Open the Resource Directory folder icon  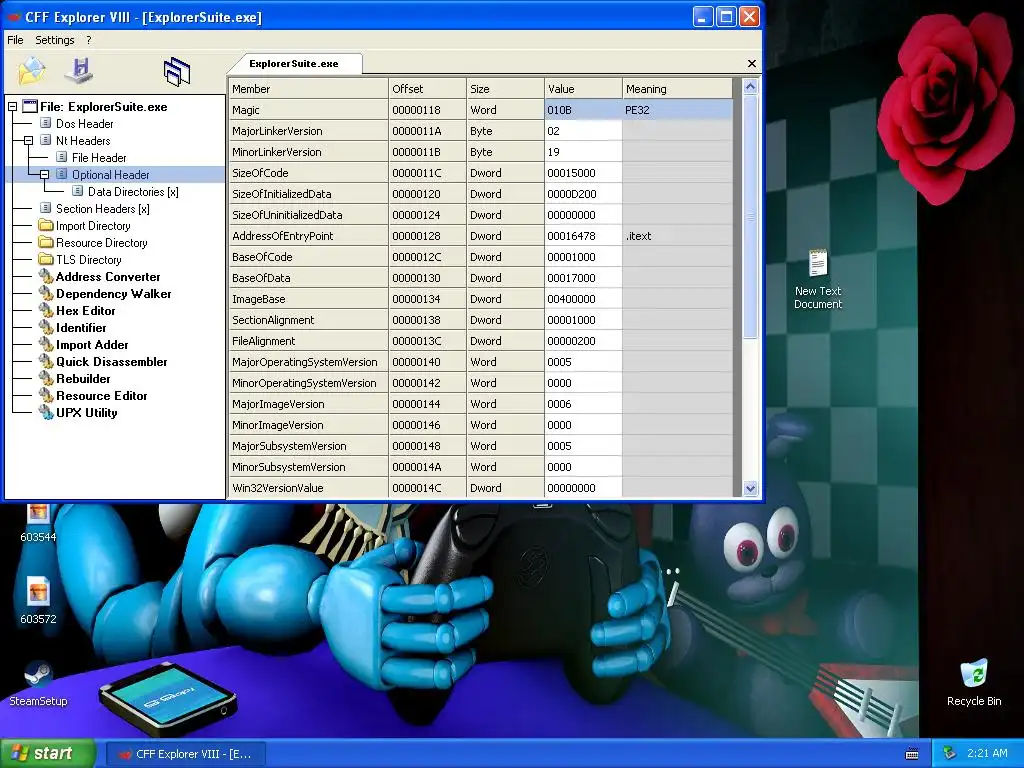(x=46, y=242)
